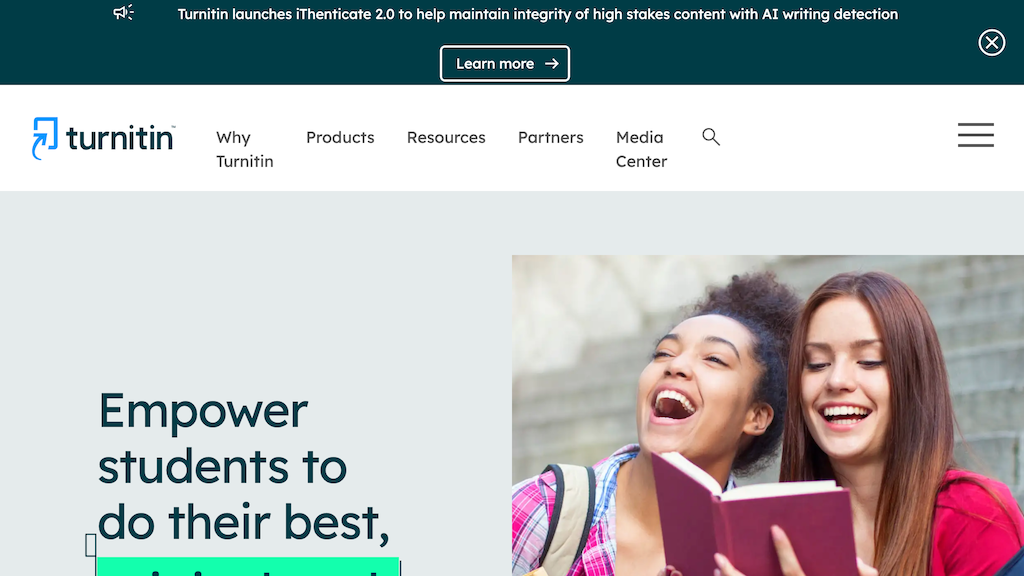This screenshot has height=576, width=1024.
Task: Click the hero photo of laughing students
Action: pos(768,415)
